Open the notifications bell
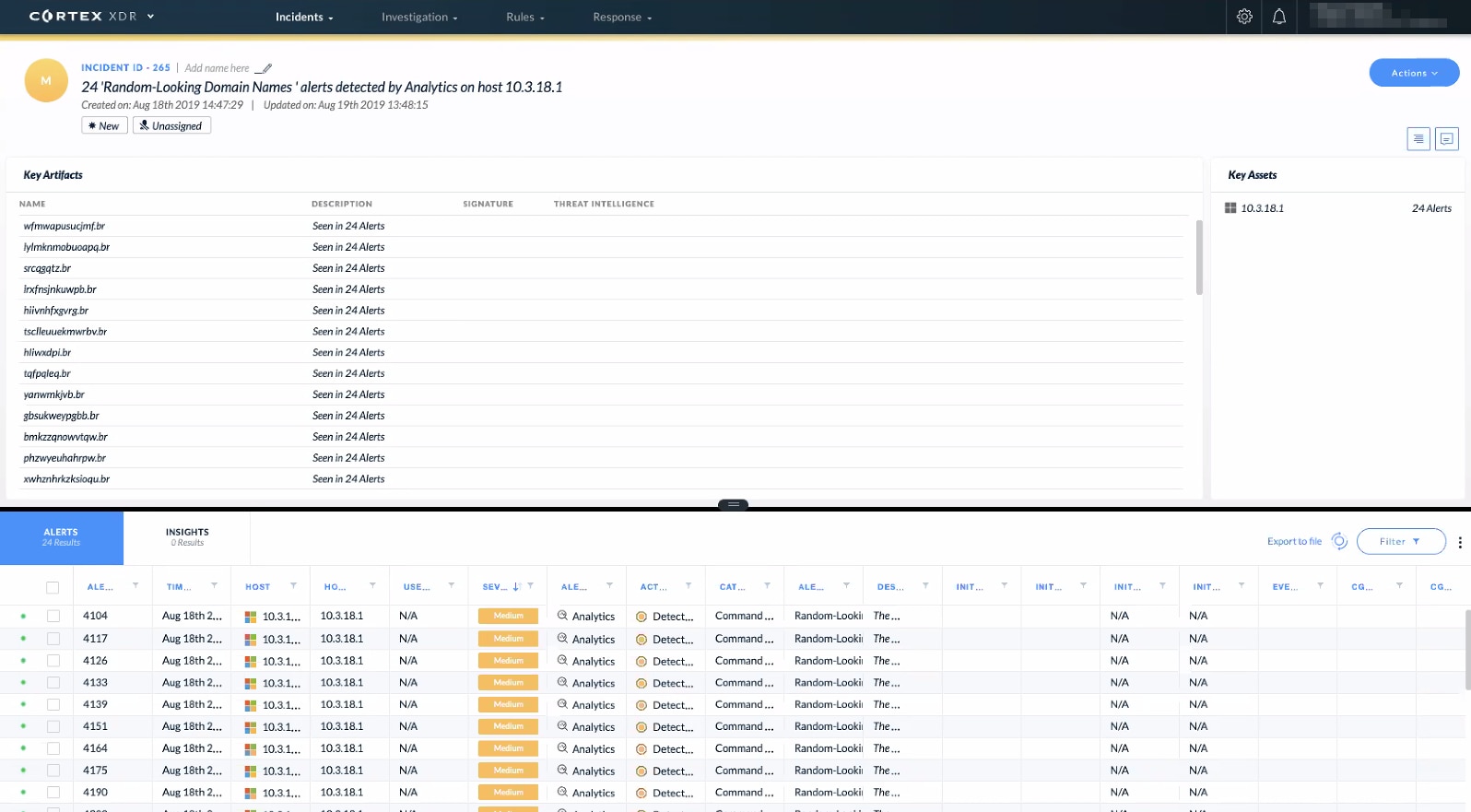The image size is (1471, 812). pyautogui.click(x=1279, y=17)
